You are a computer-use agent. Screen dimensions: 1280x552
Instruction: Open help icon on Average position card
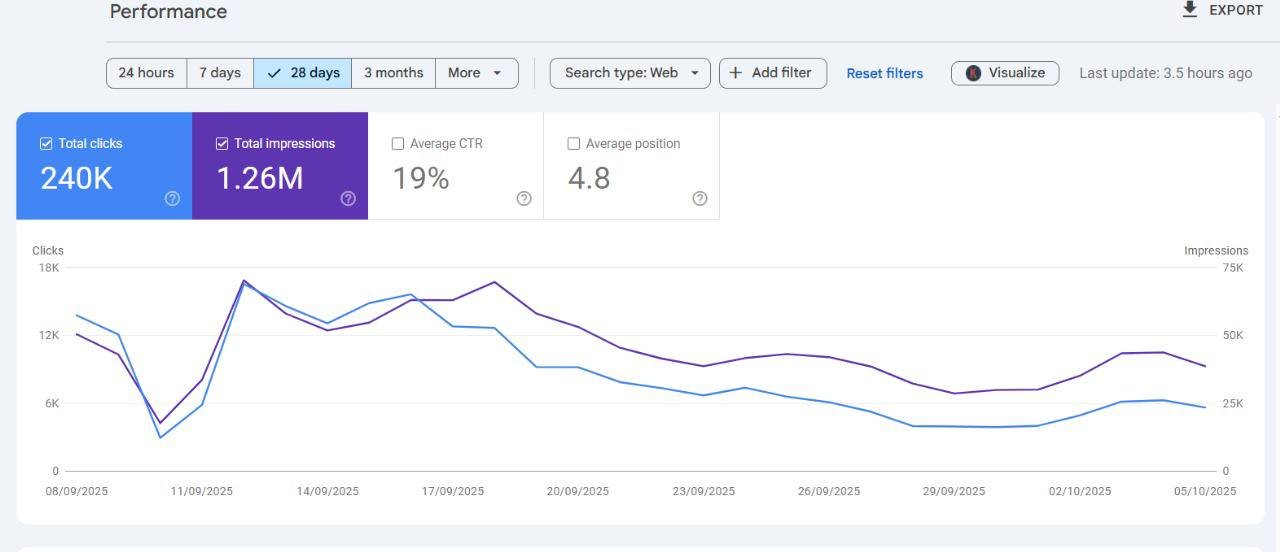[700, 198]
